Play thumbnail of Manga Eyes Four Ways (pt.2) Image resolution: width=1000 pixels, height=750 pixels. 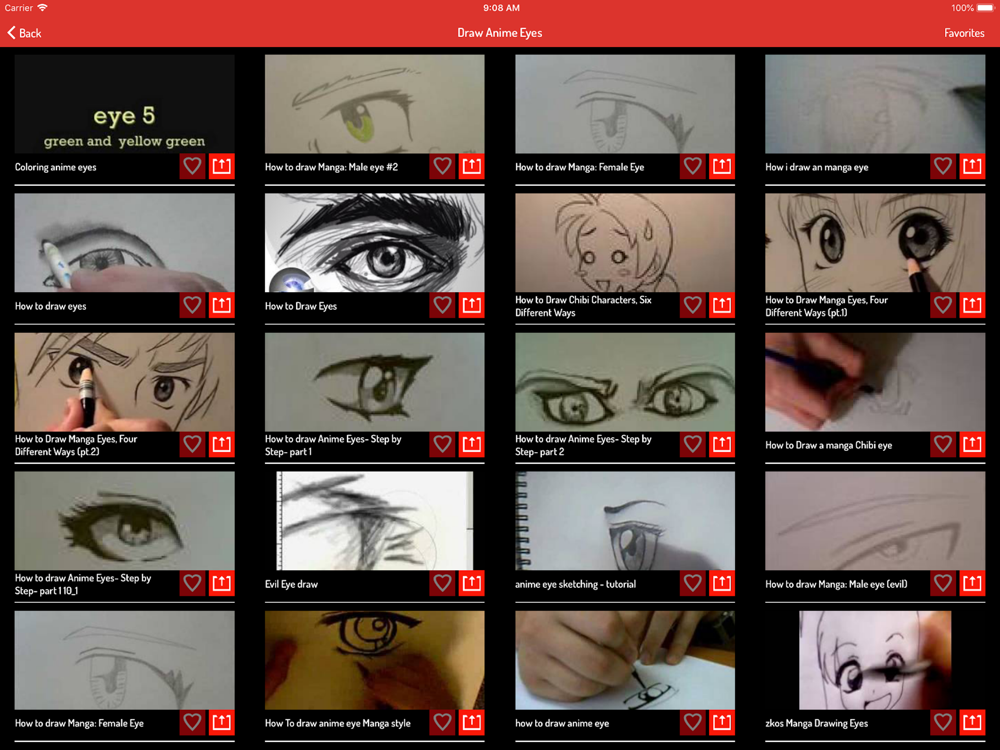pos(124,381)
